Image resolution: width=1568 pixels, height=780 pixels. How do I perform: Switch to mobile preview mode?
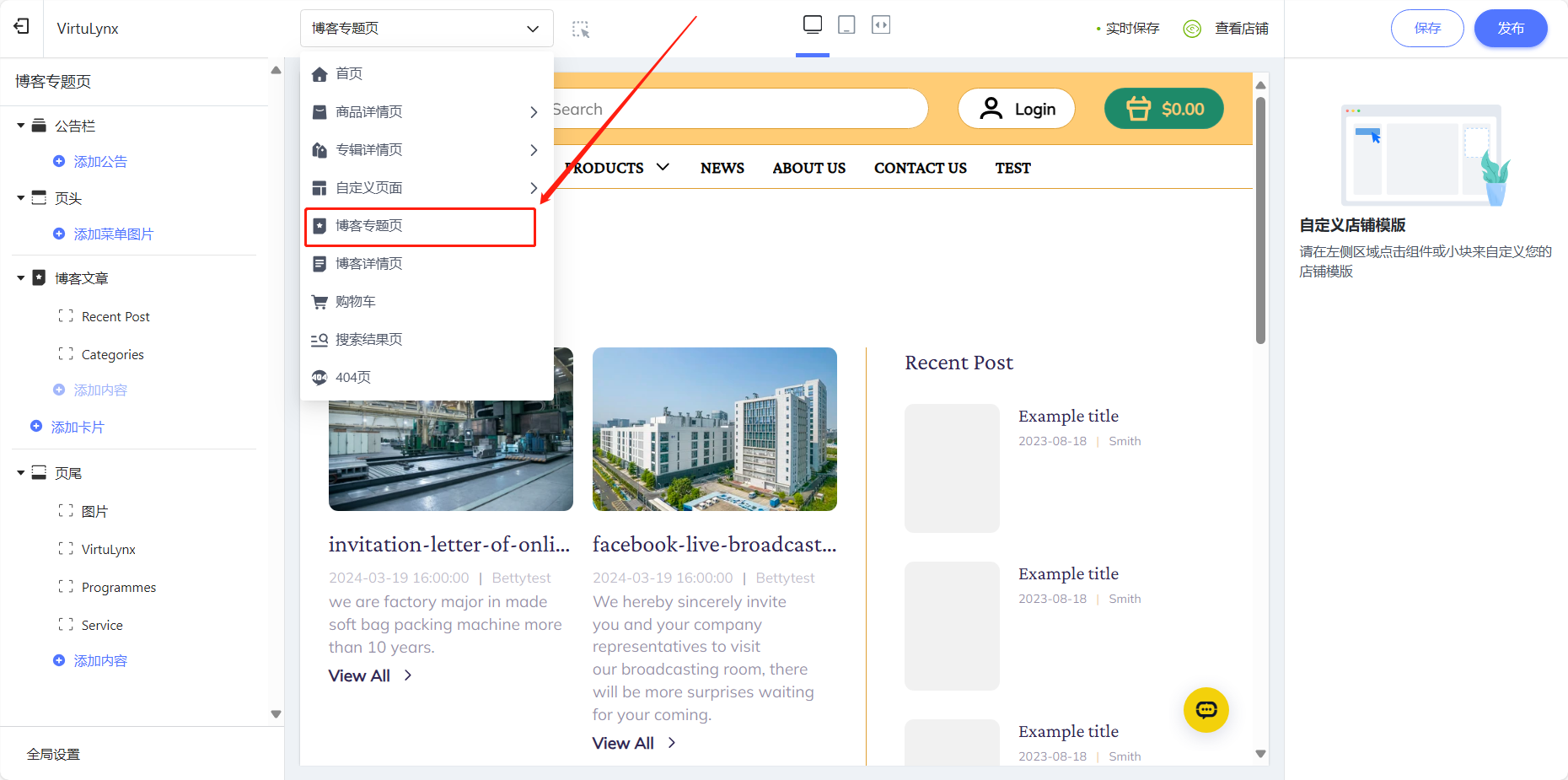tap(846, 24)
